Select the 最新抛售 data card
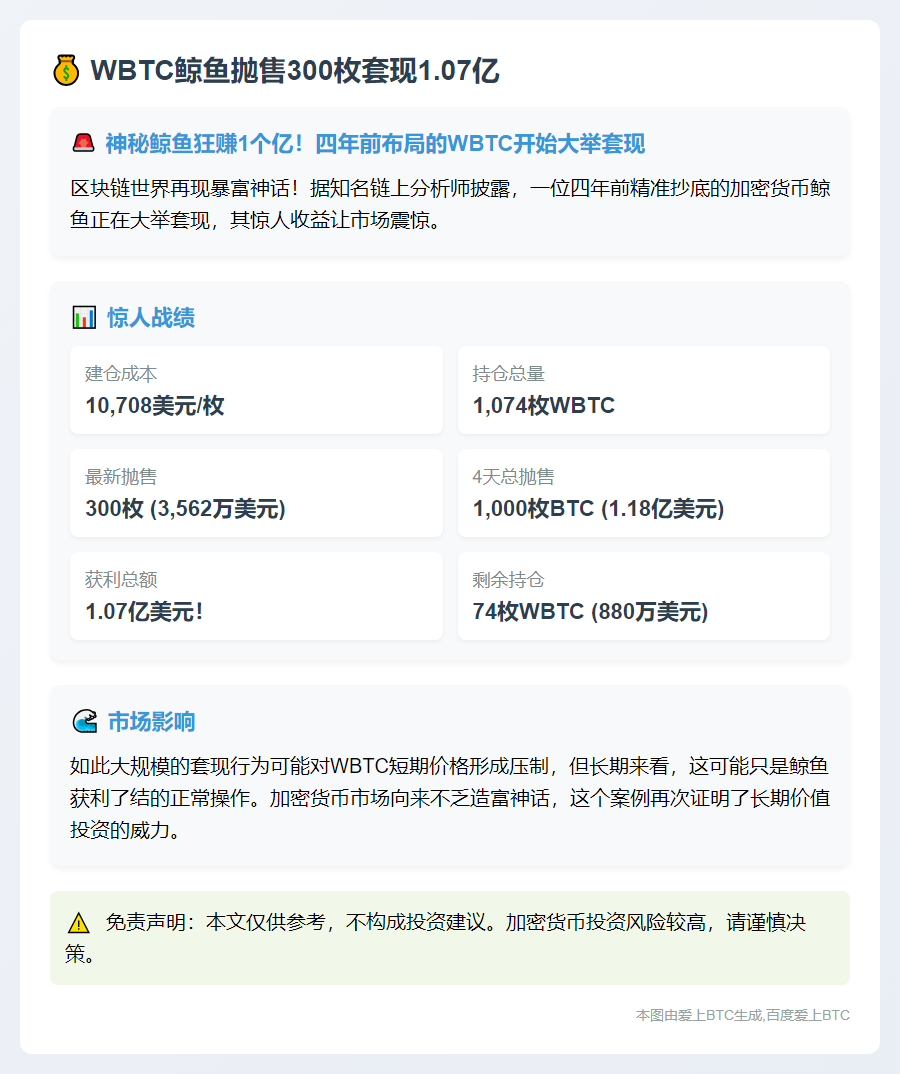Viewport: 900px width, 1074px height. click(256, 493)
